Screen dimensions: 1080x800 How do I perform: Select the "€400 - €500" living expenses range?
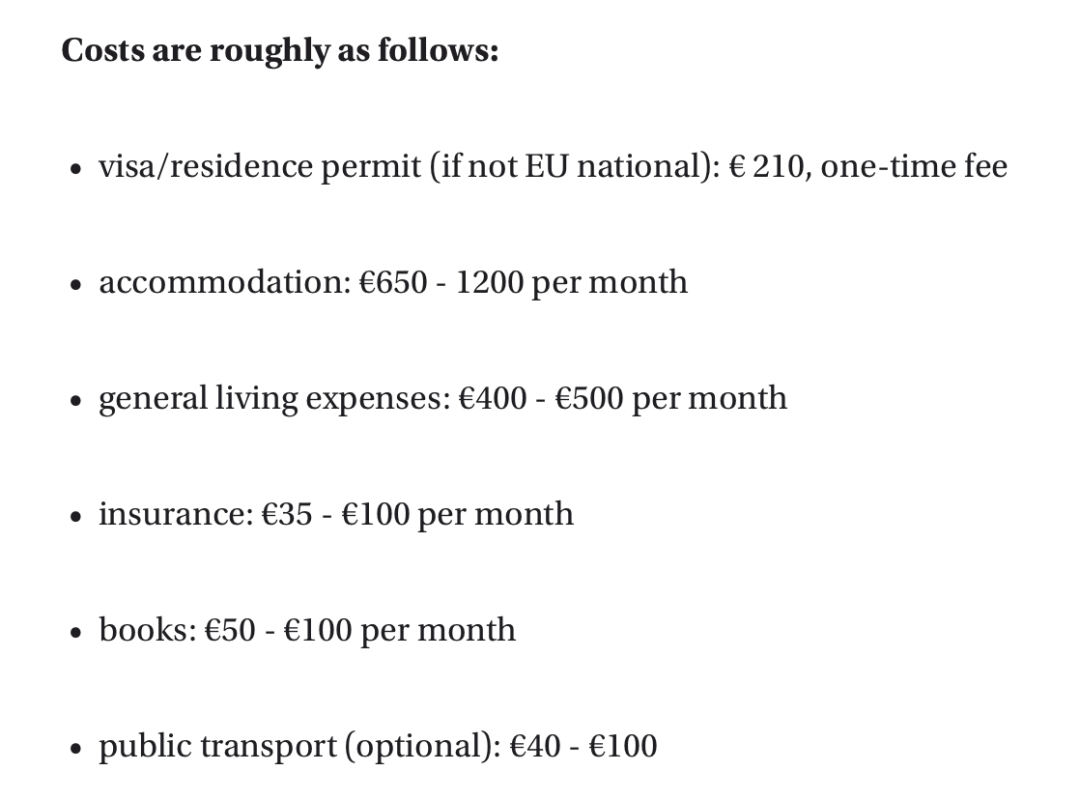coord(540,398)
